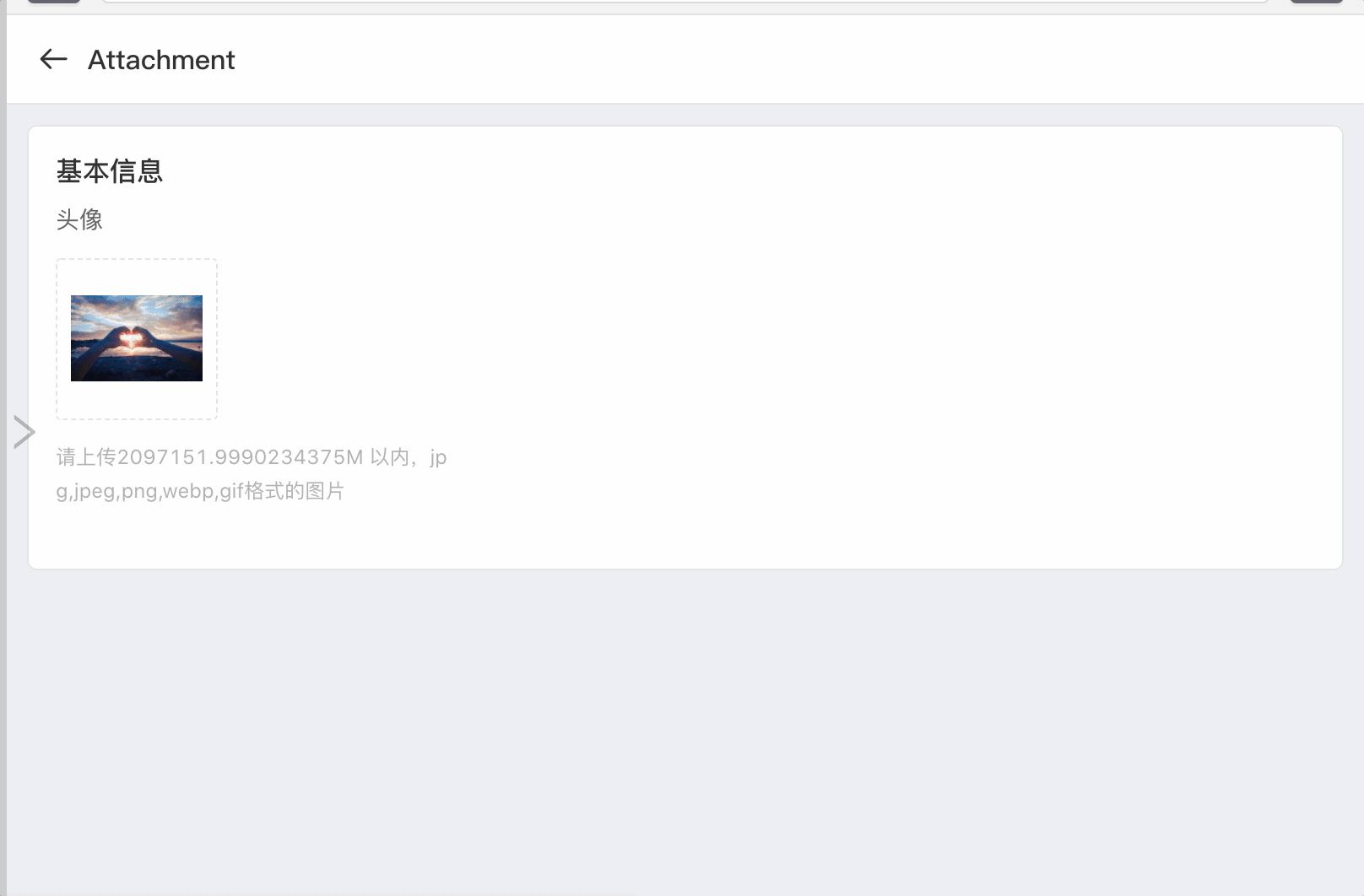Screen dimensions: 1364x896
Task: Click the 基本信息 section heading
Action: click(x=110, y=171)
